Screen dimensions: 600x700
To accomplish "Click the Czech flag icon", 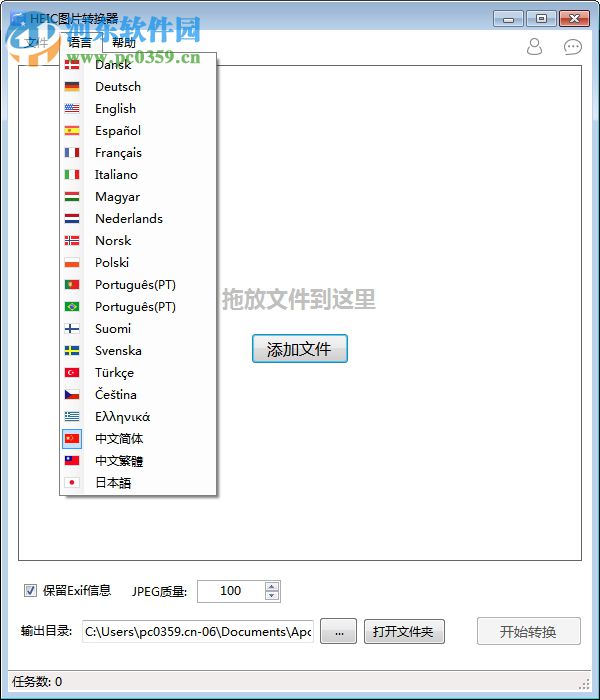I will coord(72,395).
